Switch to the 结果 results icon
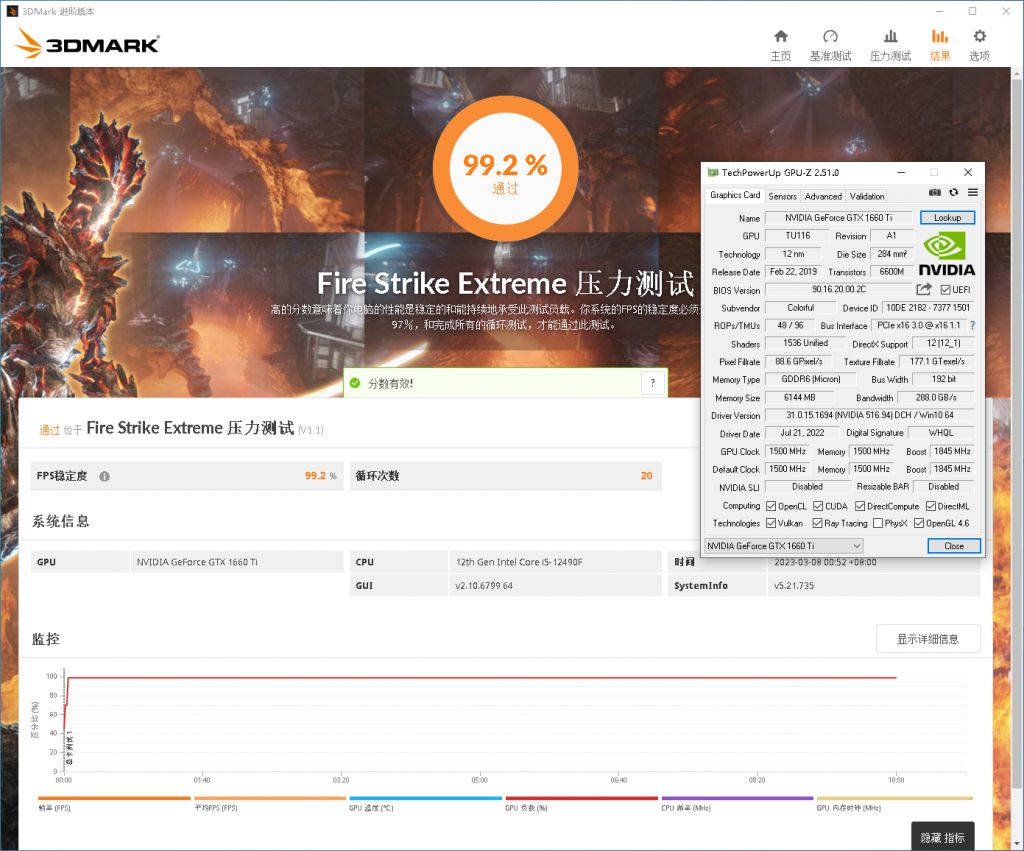 [941, 40]
